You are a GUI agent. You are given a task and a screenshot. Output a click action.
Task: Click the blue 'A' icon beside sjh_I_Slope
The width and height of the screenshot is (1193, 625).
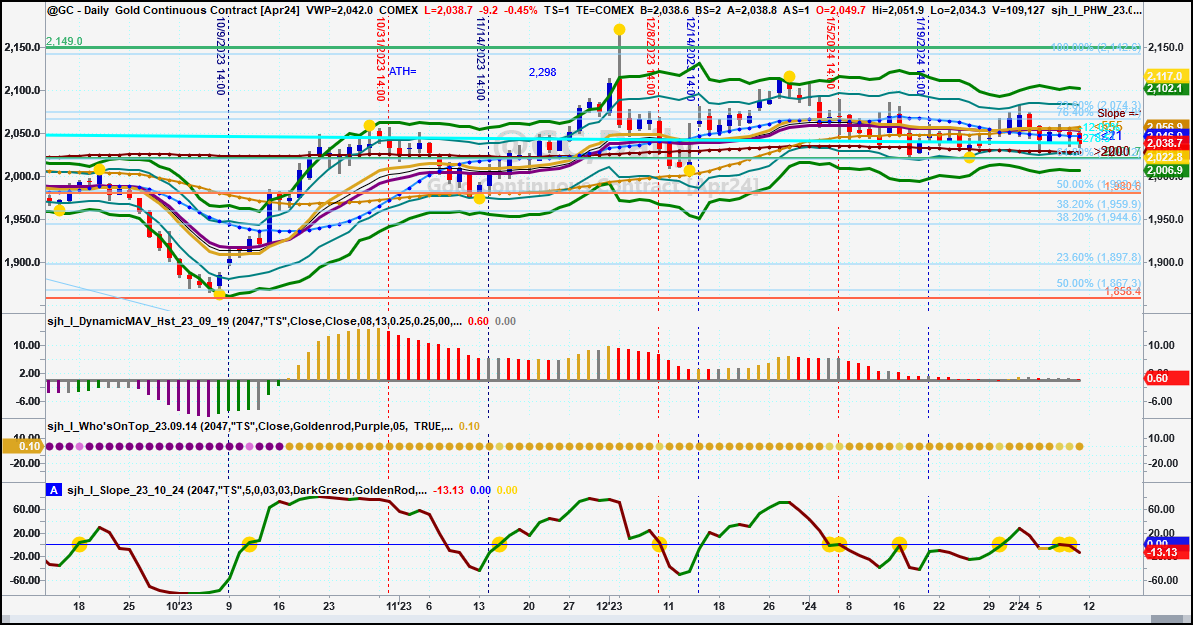[x=54, y=490]
